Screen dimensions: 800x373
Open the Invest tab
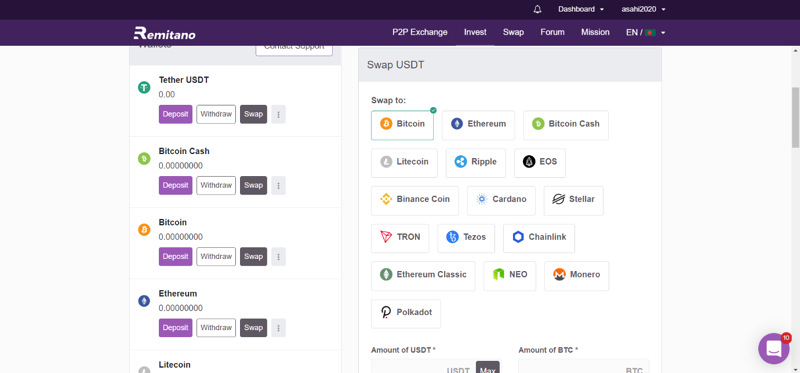point(475,32)
